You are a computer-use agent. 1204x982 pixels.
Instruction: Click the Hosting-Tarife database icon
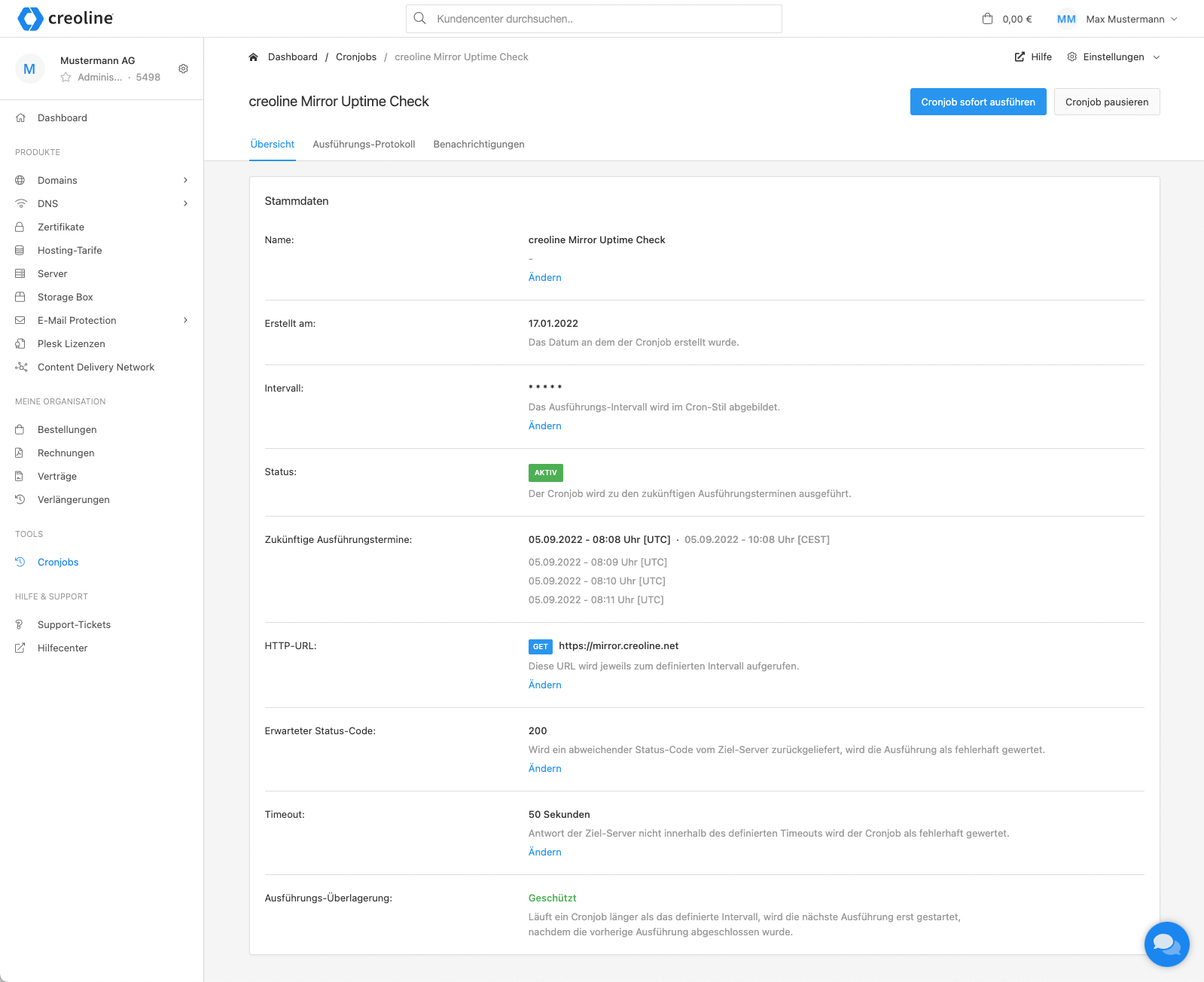[20, 250]
